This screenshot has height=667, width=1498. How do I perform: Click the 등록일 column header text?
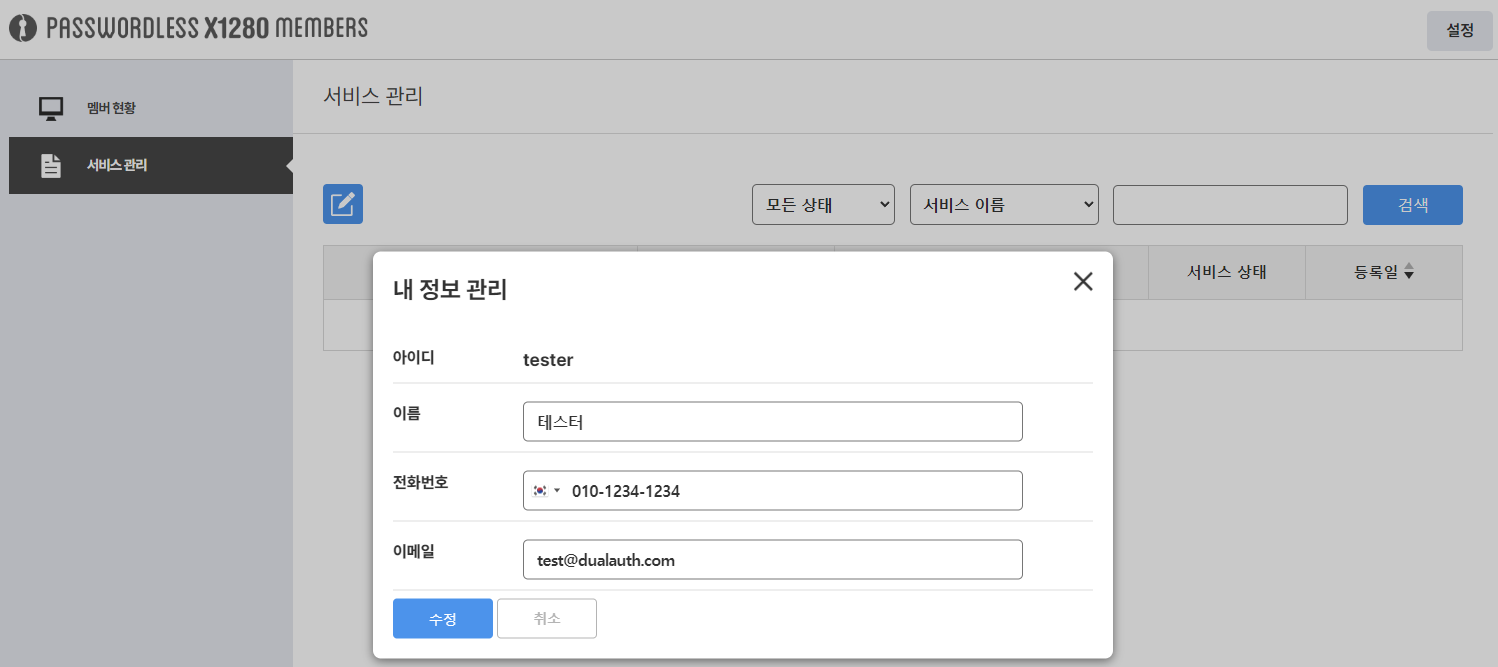point(1376,272)
